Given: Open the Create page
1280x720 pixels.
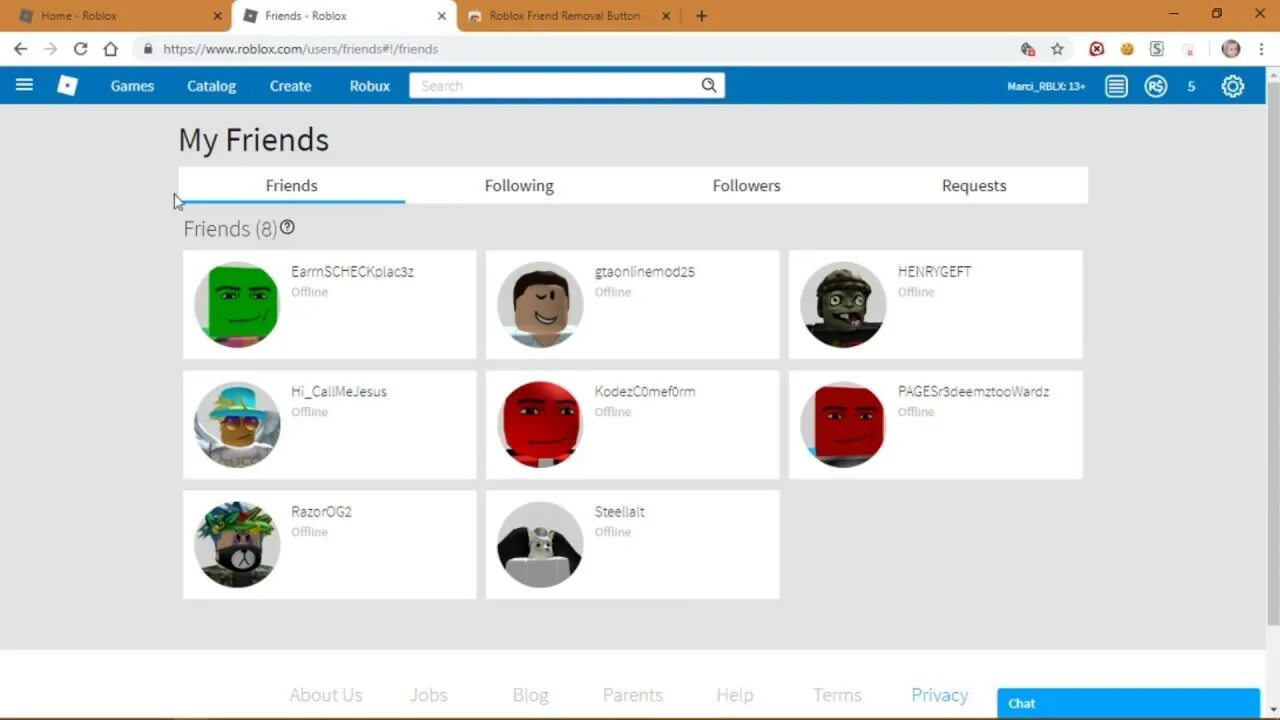Looking at the screenshot, I should pyautogui.click(x=290, y=86).
